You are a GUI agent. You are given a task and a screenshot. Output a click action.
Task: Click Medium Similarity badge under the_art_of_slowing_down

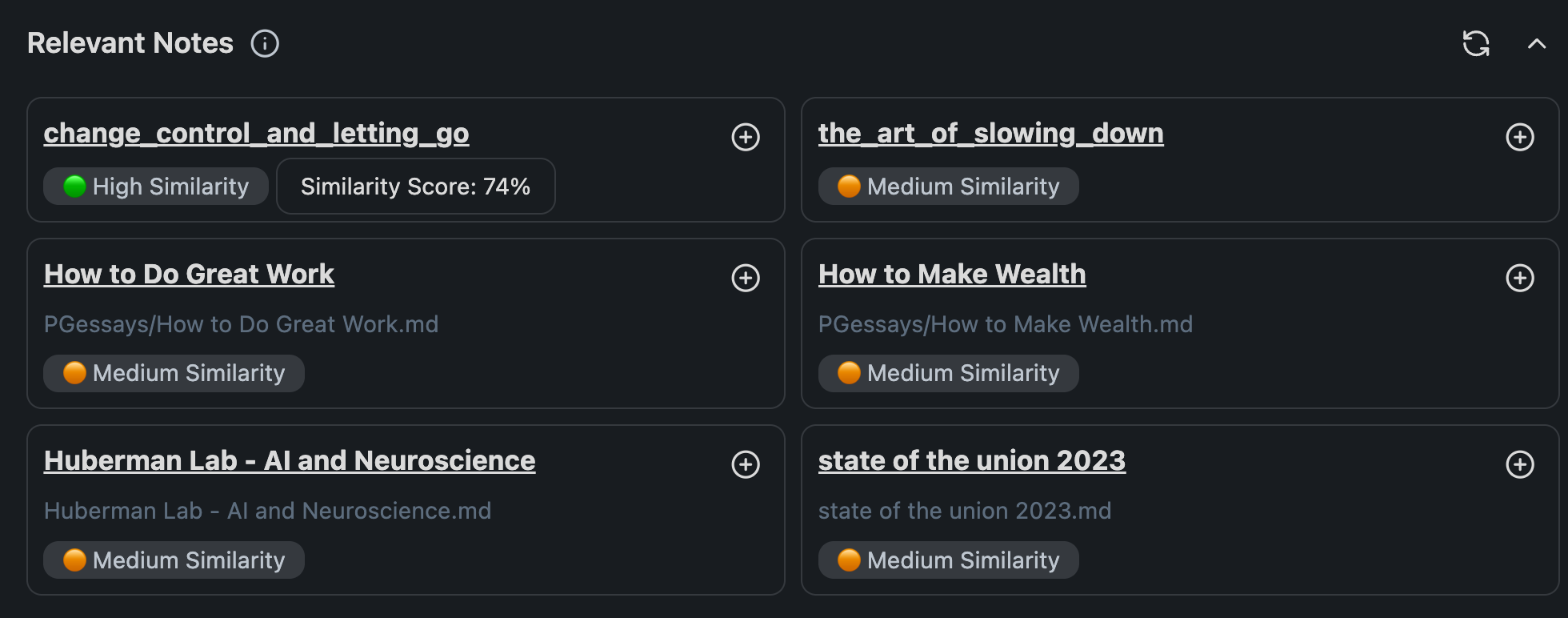(x=948, y=187)
